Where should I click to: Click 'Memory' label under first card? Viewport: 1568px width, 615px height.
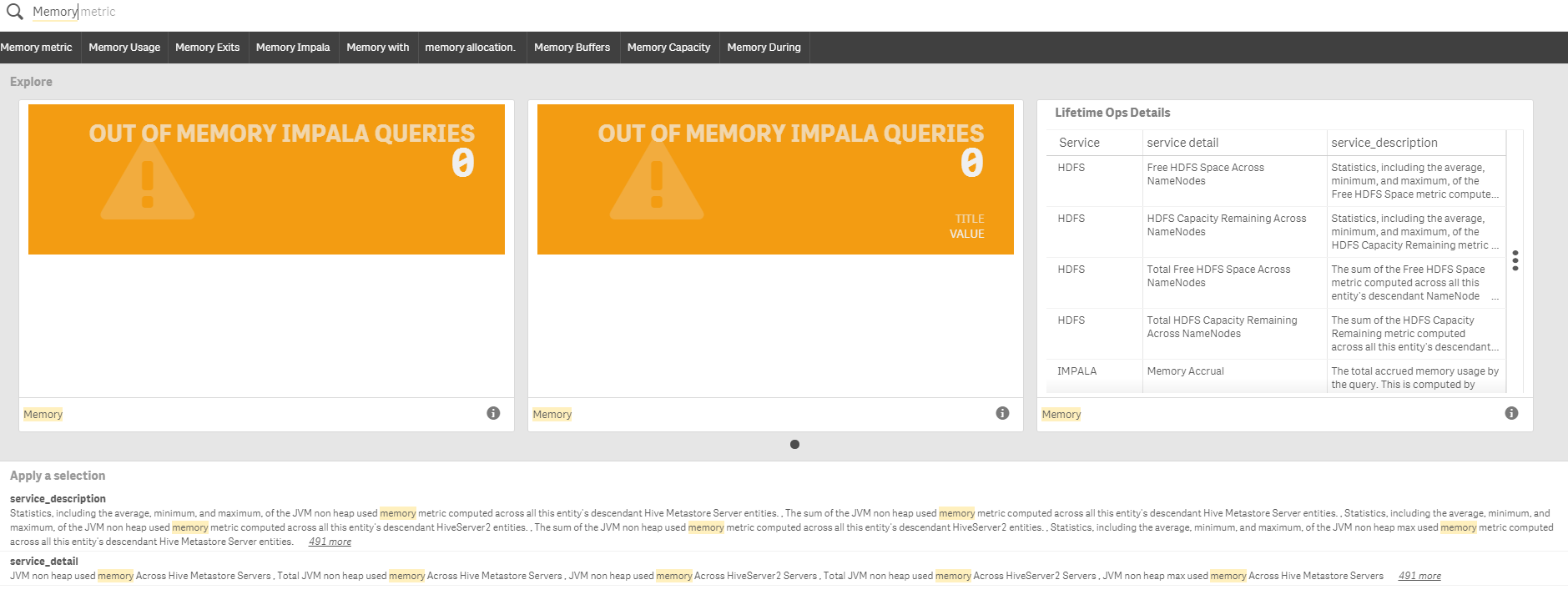pos(43,414)
